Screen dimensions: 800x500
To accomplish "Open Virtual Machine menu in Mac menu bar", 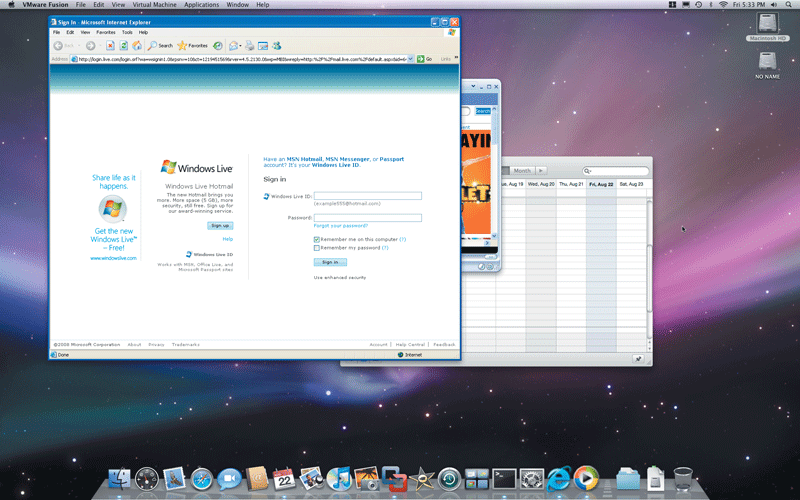I will pyautogui.click(x=154, y=5).
